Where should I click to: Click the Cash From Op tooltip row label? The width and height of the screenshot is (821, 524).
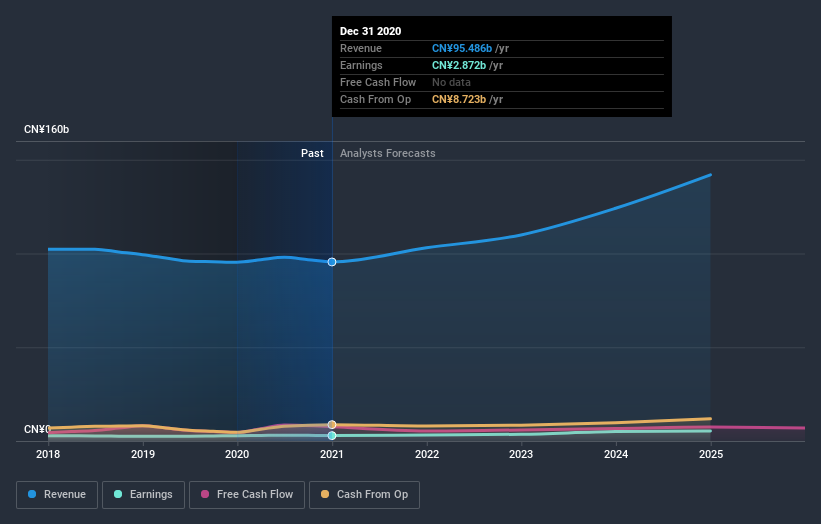click(375, 99)
